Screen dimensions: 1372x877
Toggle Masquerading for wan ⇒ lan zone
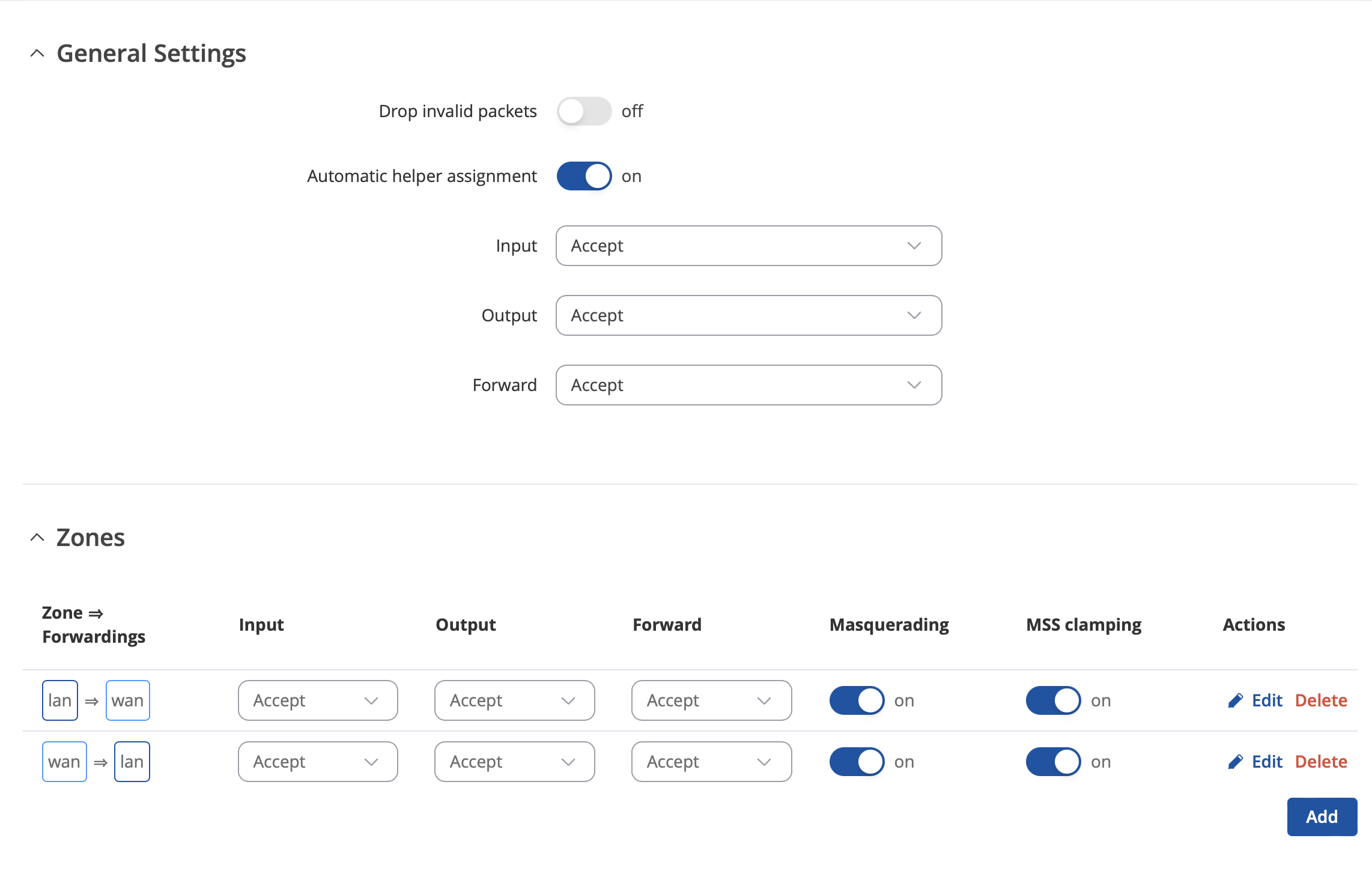point(857,762)
